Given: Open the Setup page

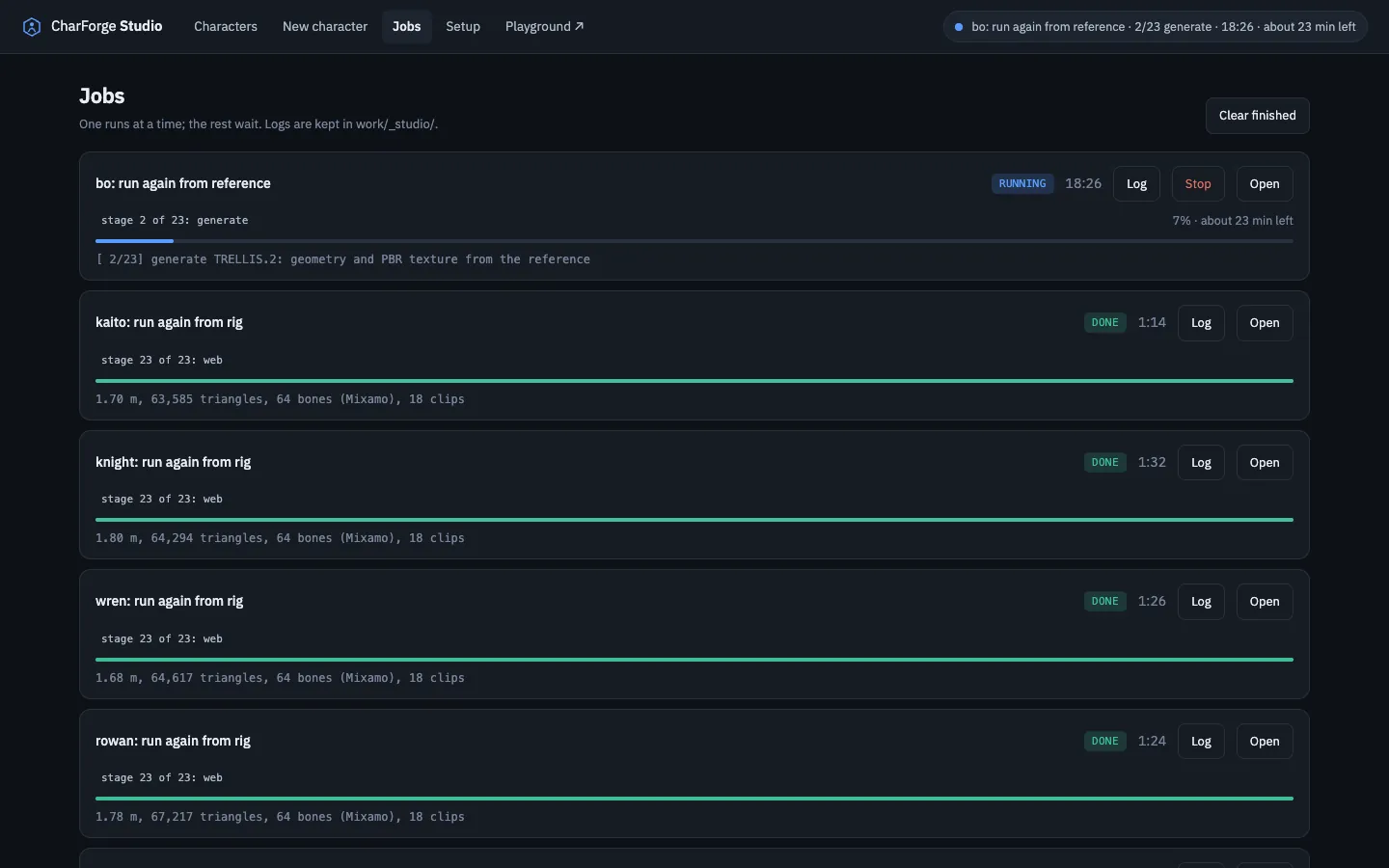Looking at the screenshot, I should click(x=463, y=27).
